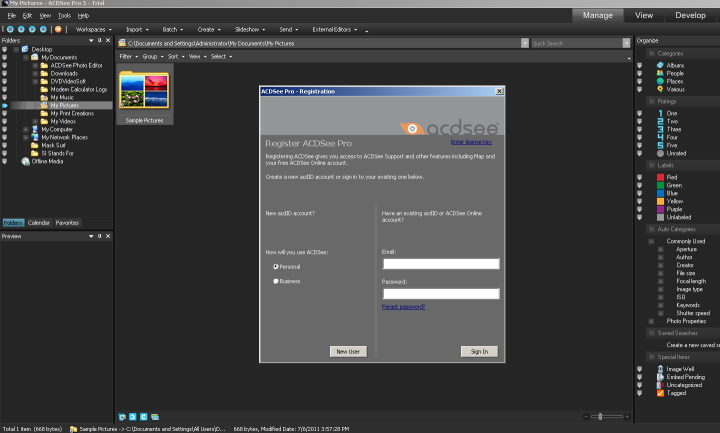Image resolution: width=720 pixels, height=433 pixels.
Task: Click the Albums category icon
Action: pos(660,63)
